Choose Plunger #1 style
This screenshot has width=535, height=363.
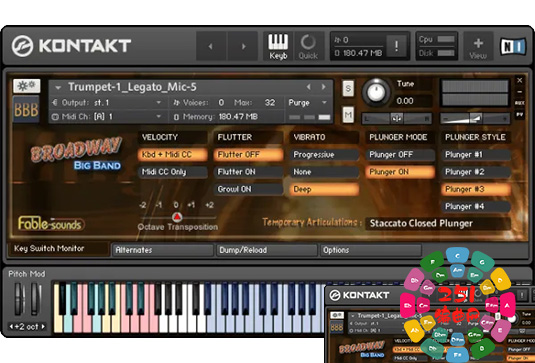[x=476, y=155]
